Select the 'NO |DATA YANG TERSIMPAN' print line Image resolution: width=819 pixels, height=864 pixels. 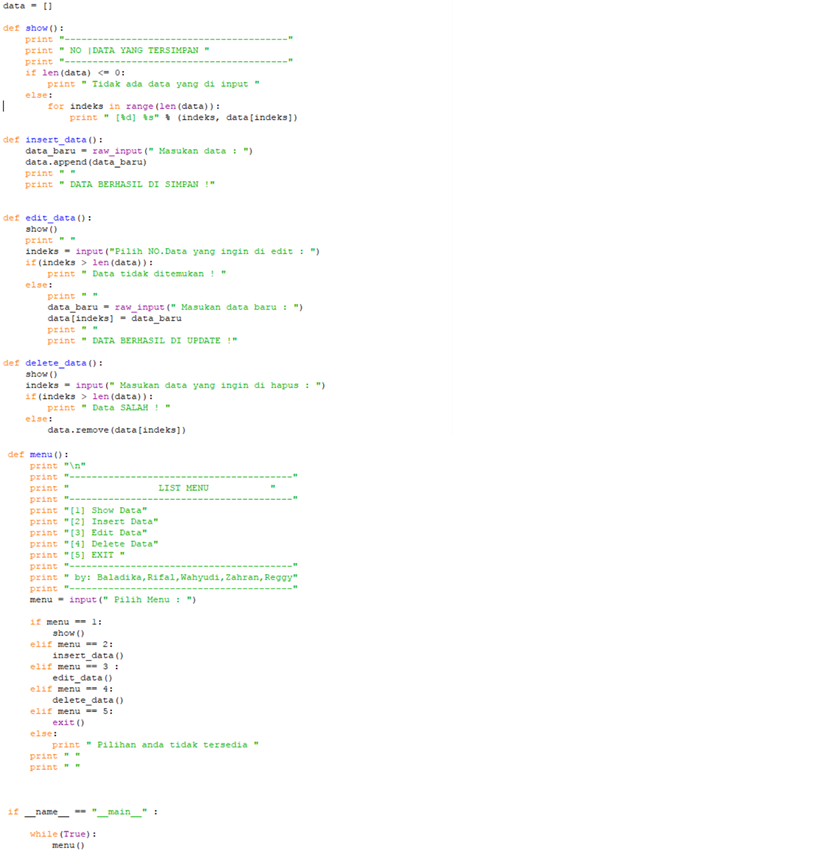(x=117, y=51)
